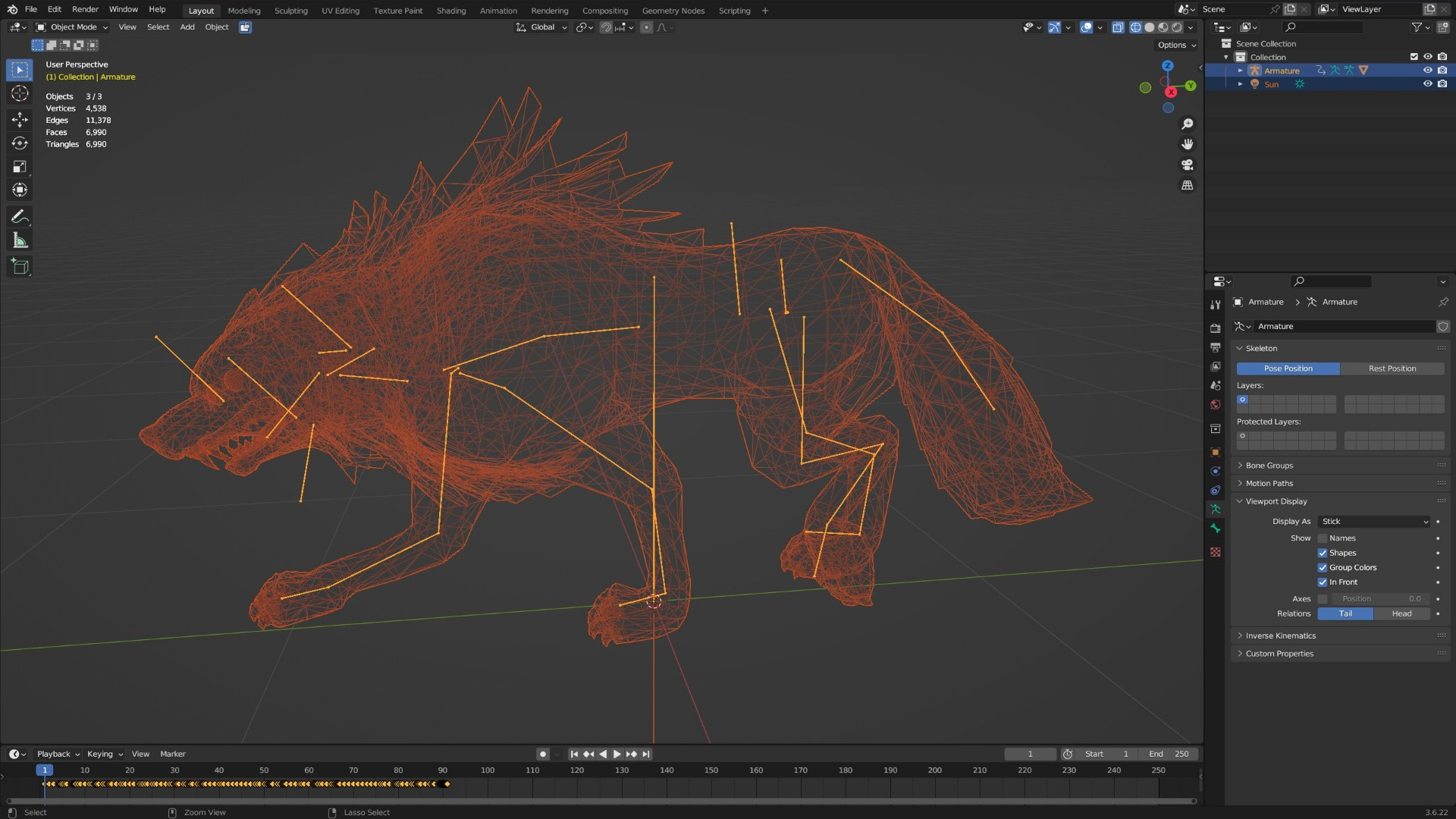Open the World properties tab
The height and width of the screenshot is (819, 1456).
(1216, 404)
